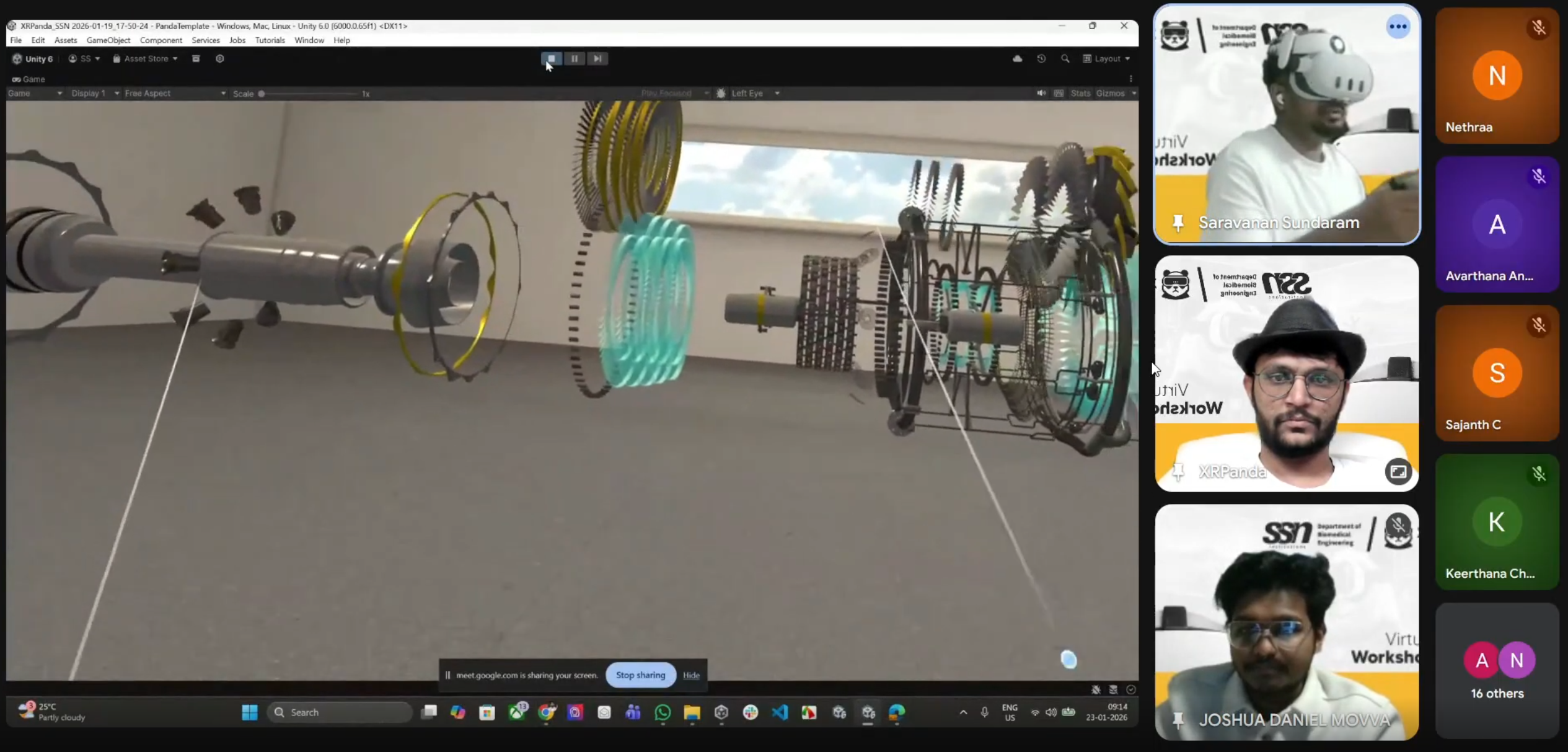Open the package manager icon
This screenshot has height=752, width=1568.
tap(196, 58)
